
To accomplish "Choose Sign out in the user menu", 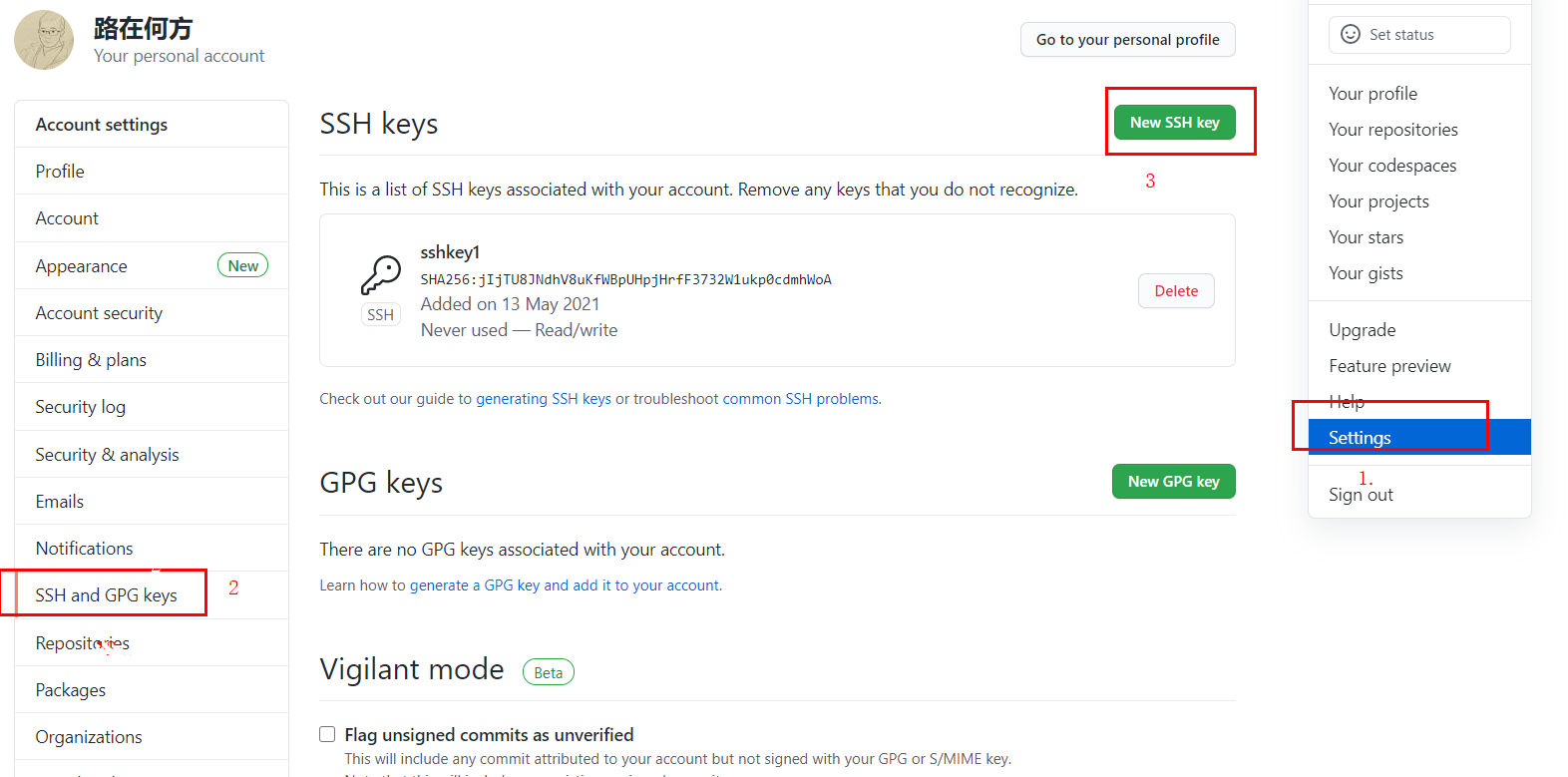I will pos(1361,495).
